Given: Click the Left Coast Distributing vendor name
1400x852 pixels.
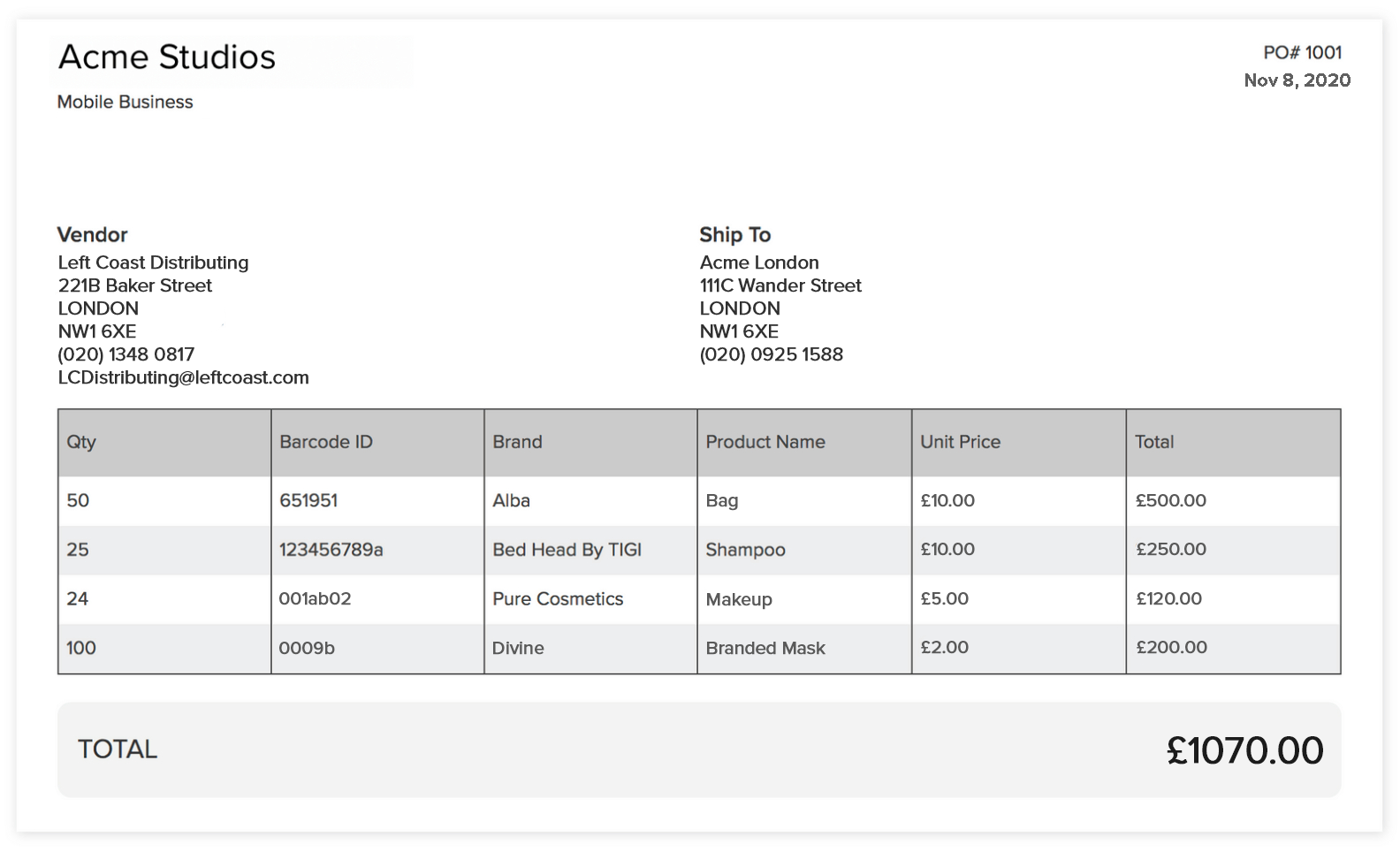Looking at the screenshot, I should click(x=153, y=262).
